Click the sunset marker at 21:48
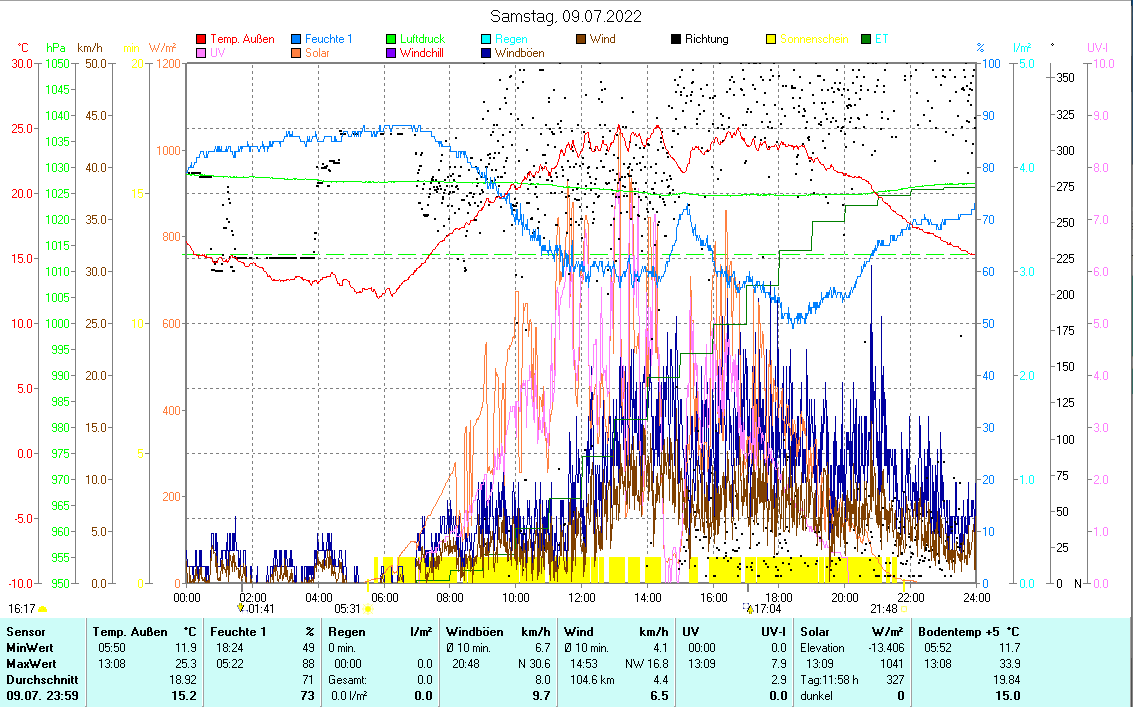The height and width of the screenshot is (707, 1133). [x=904, y=608]
